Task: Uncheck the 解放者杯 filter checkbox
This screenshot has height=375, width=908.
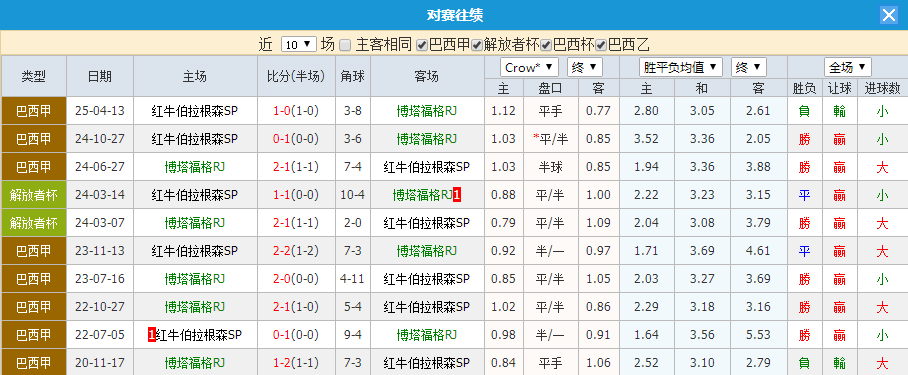Action: 477,45
